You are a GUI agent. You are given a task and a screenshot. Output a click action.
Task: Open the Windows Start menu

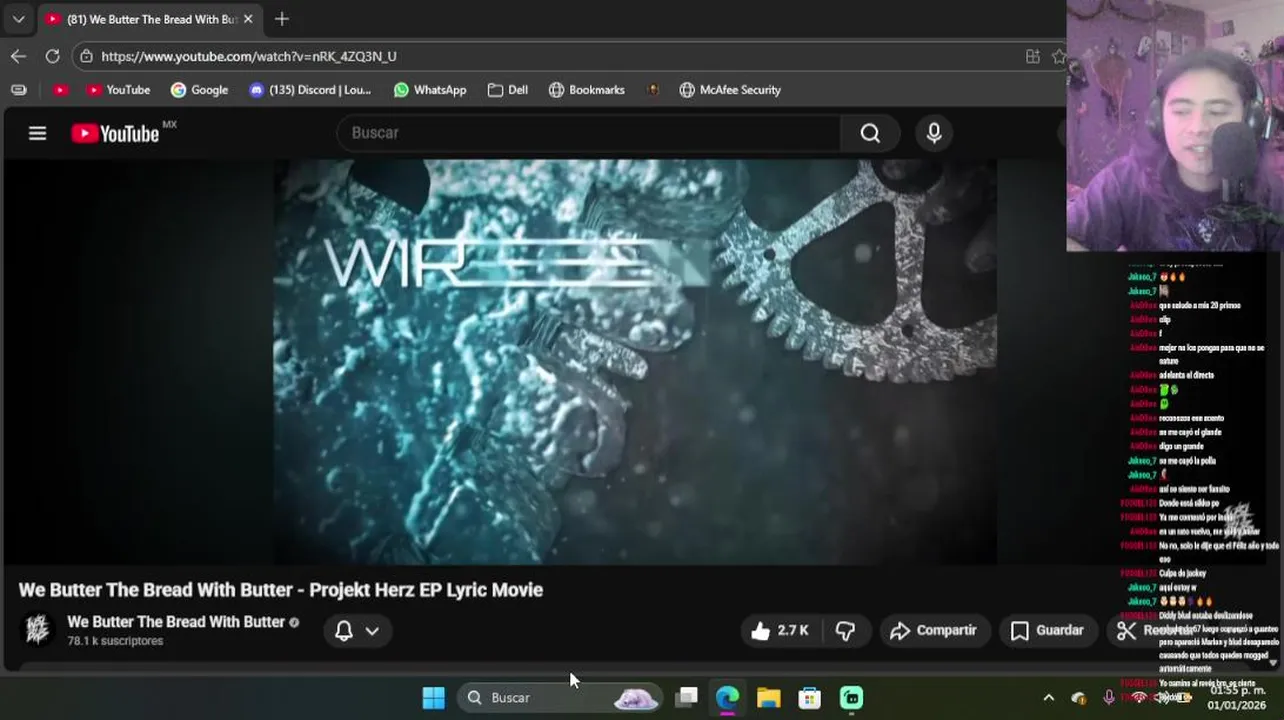click(433, 697)
